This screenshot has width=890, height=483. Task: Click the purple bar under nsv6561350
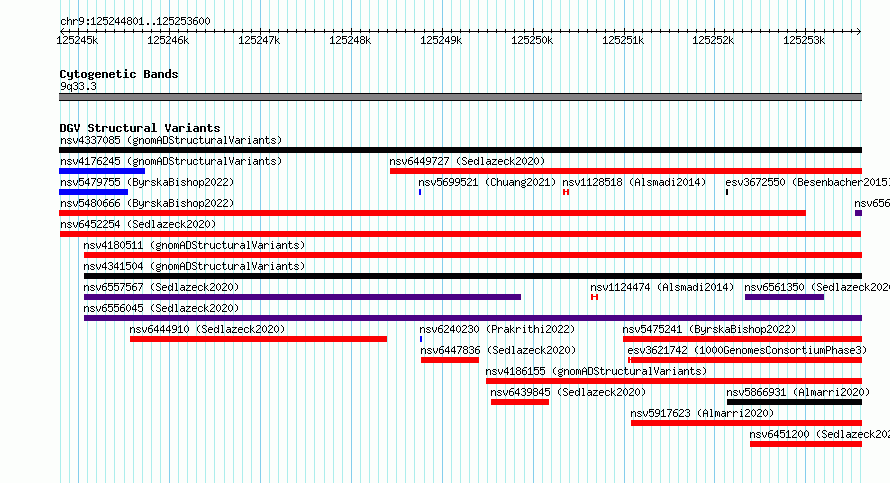pyautogui.click(x=784, y=297)
